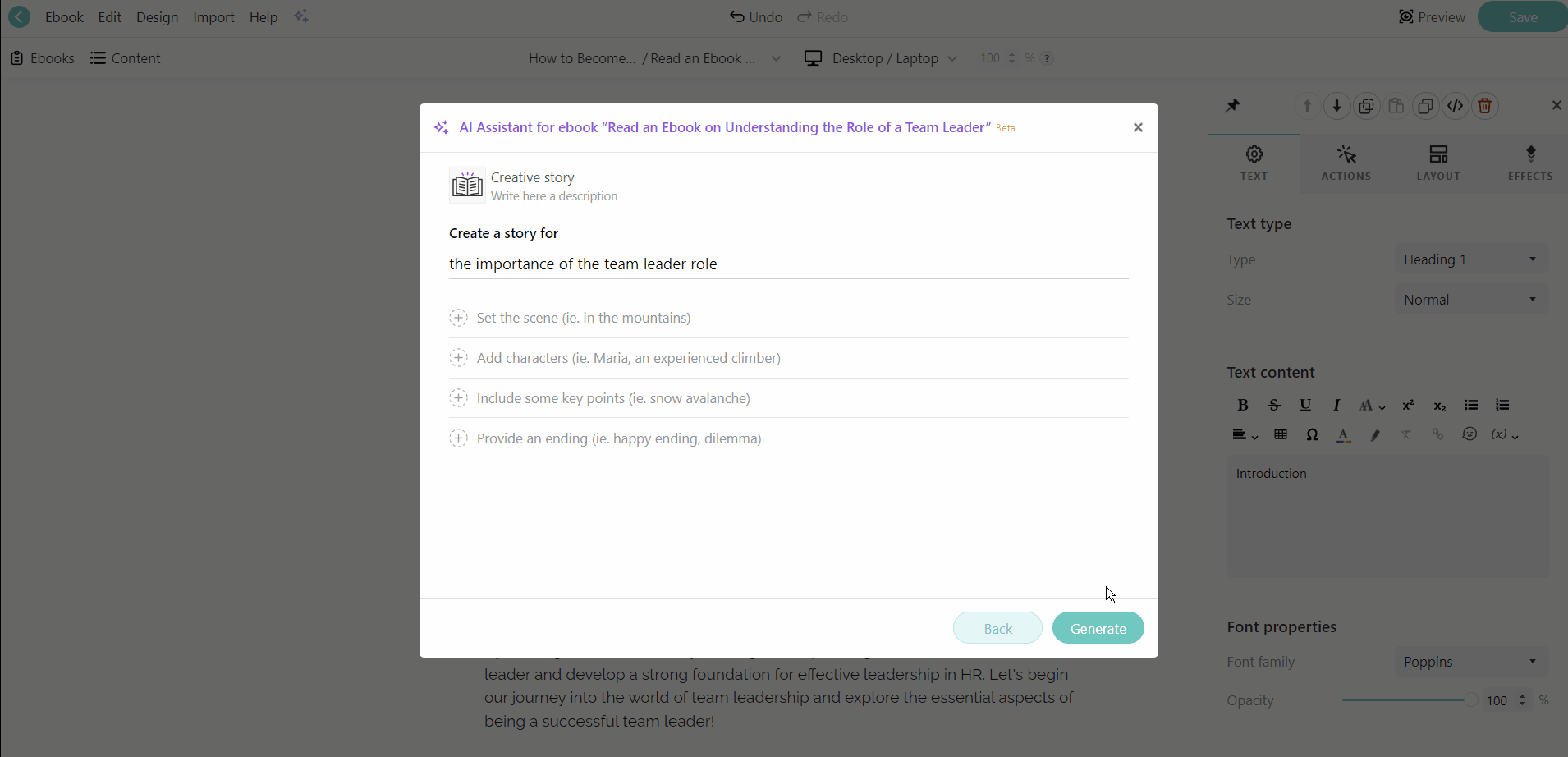Open the omega special characters icon
Screen dimensions: 1568x757
1312,434
